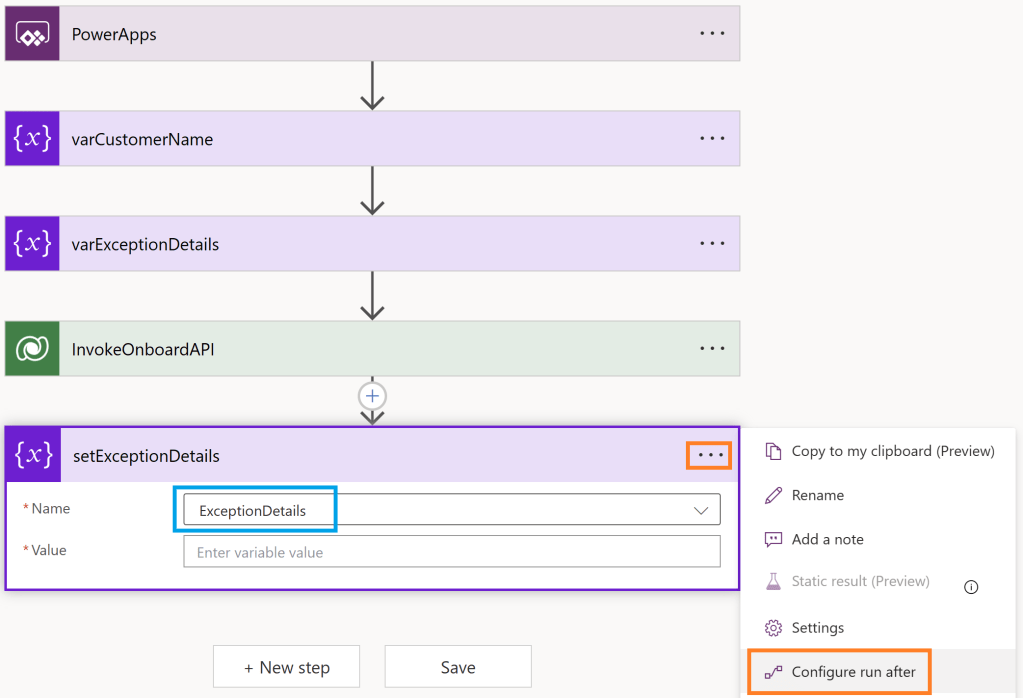1023x698 pixels.
Task: Click the setExceptionDetails ellipsis menu button
Action: pyautogui.click(x=709, y=456)
